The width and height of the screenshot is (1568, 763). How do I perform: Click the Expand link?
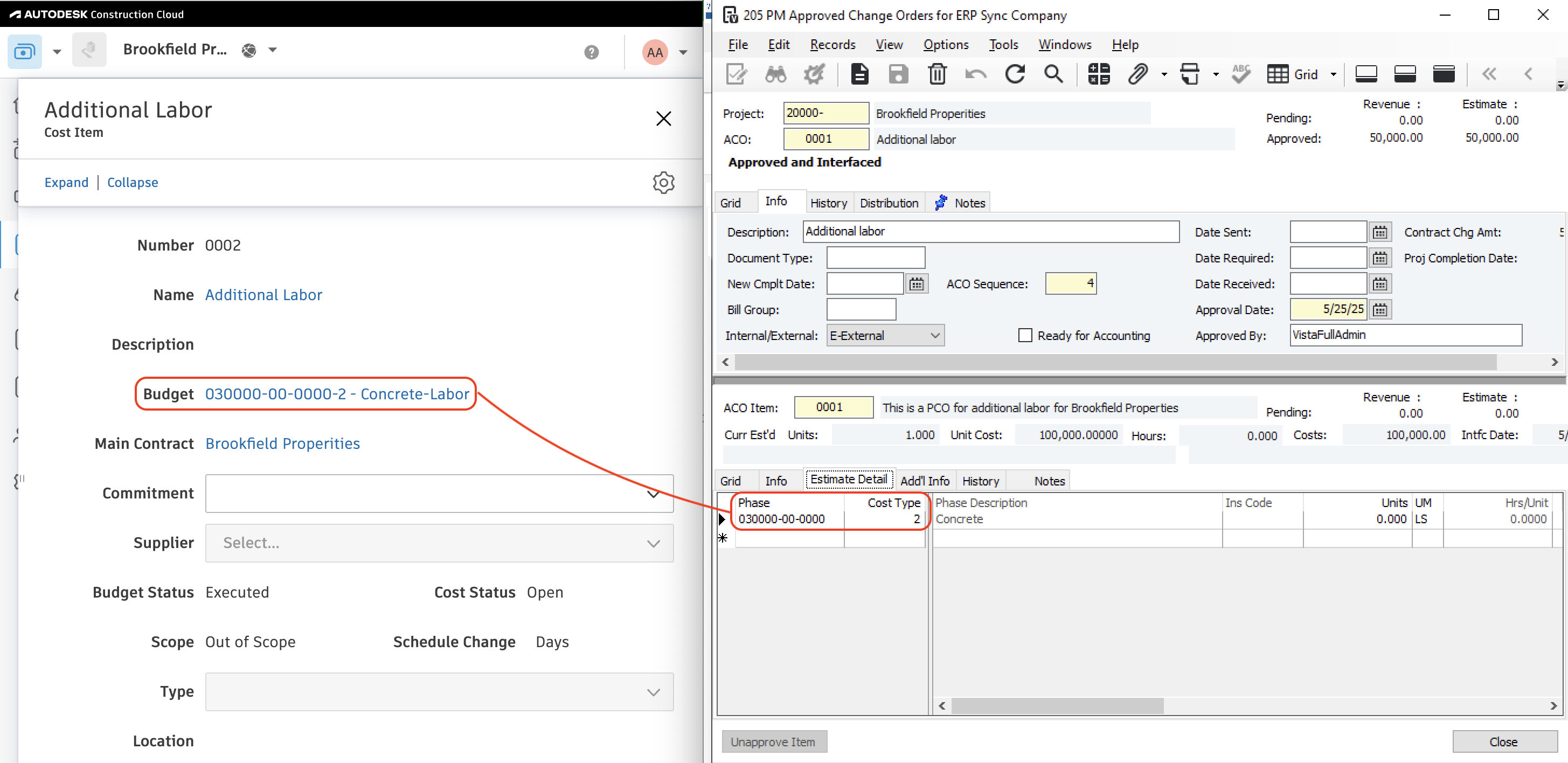[x=66, y=183]
